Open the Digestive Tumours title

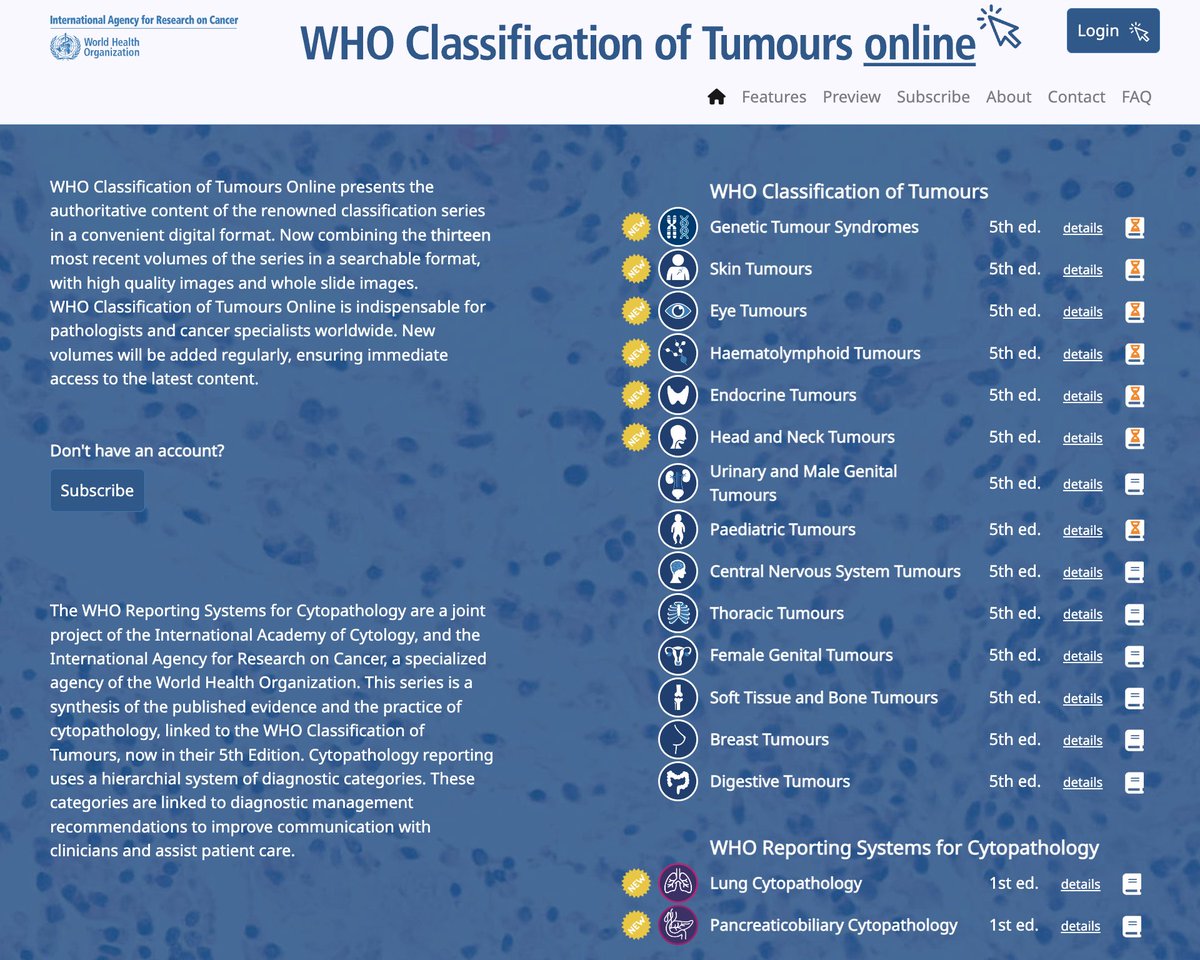click(780, 781)
